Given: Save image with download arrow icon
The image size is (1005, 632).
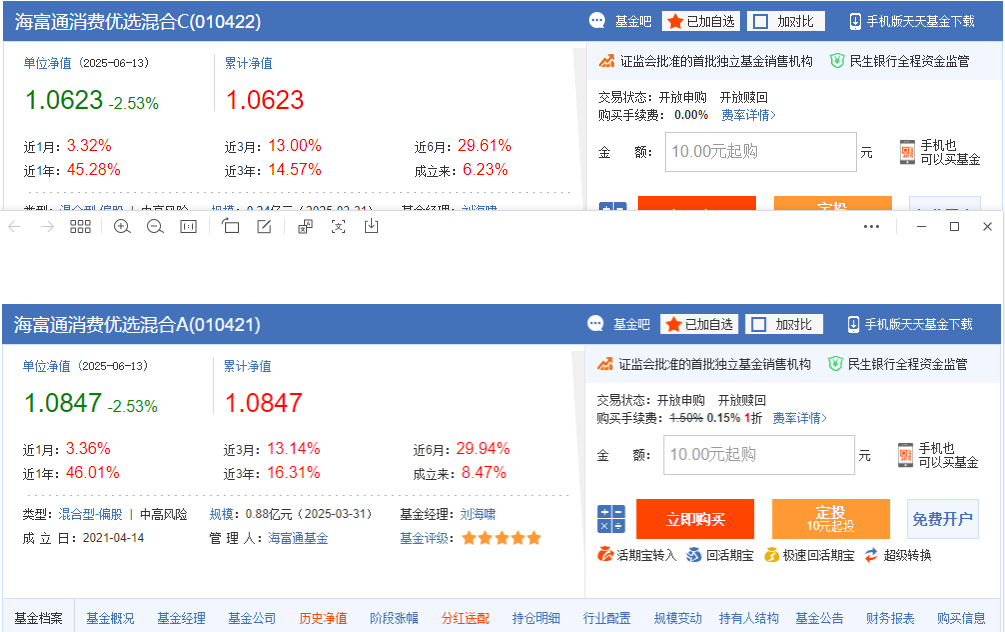Looking at the screenshot, I should coord(372,226).
